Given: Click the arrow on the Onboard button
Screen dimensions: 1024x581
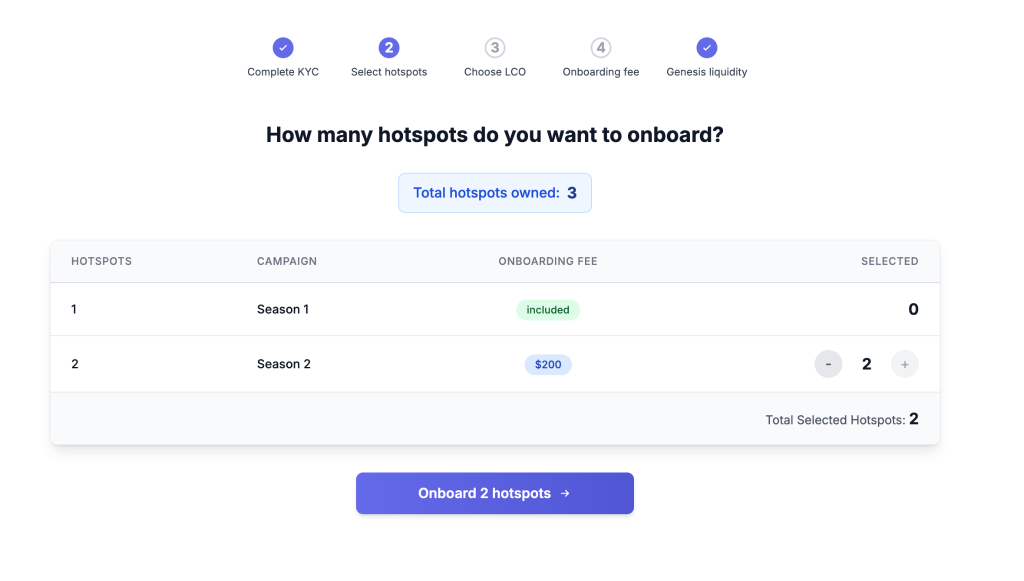Looking at the screenshot, I should (x=565, y=494).
